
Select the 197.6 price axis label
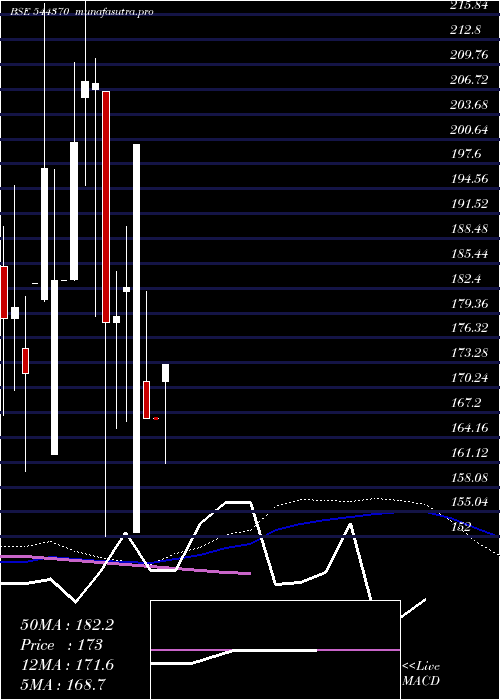point(466,154)
